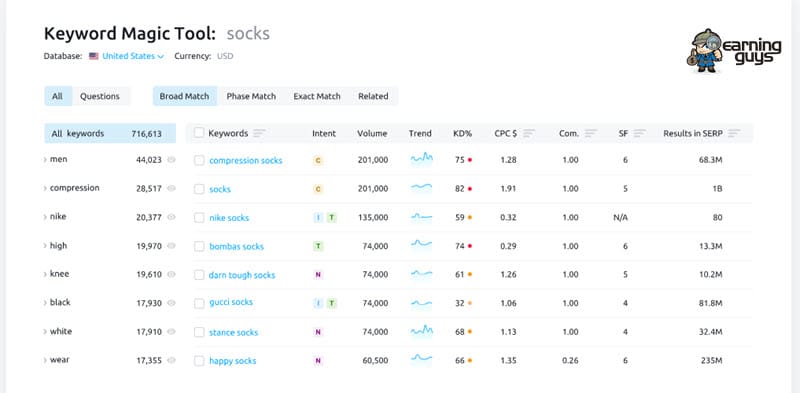Switch to the Questions tab

(100, 96)
